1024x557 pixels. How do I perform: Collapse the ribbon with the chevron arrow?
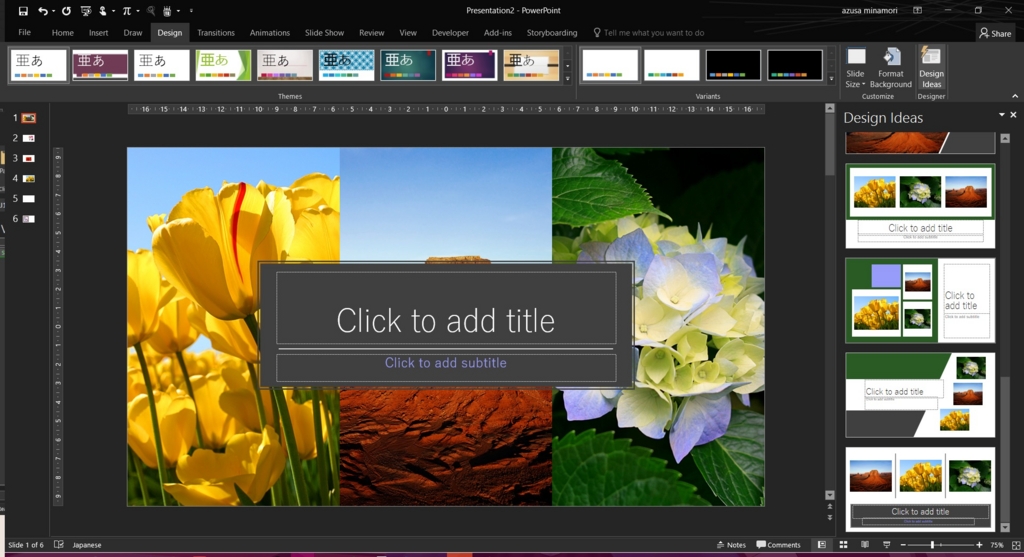1015,96
